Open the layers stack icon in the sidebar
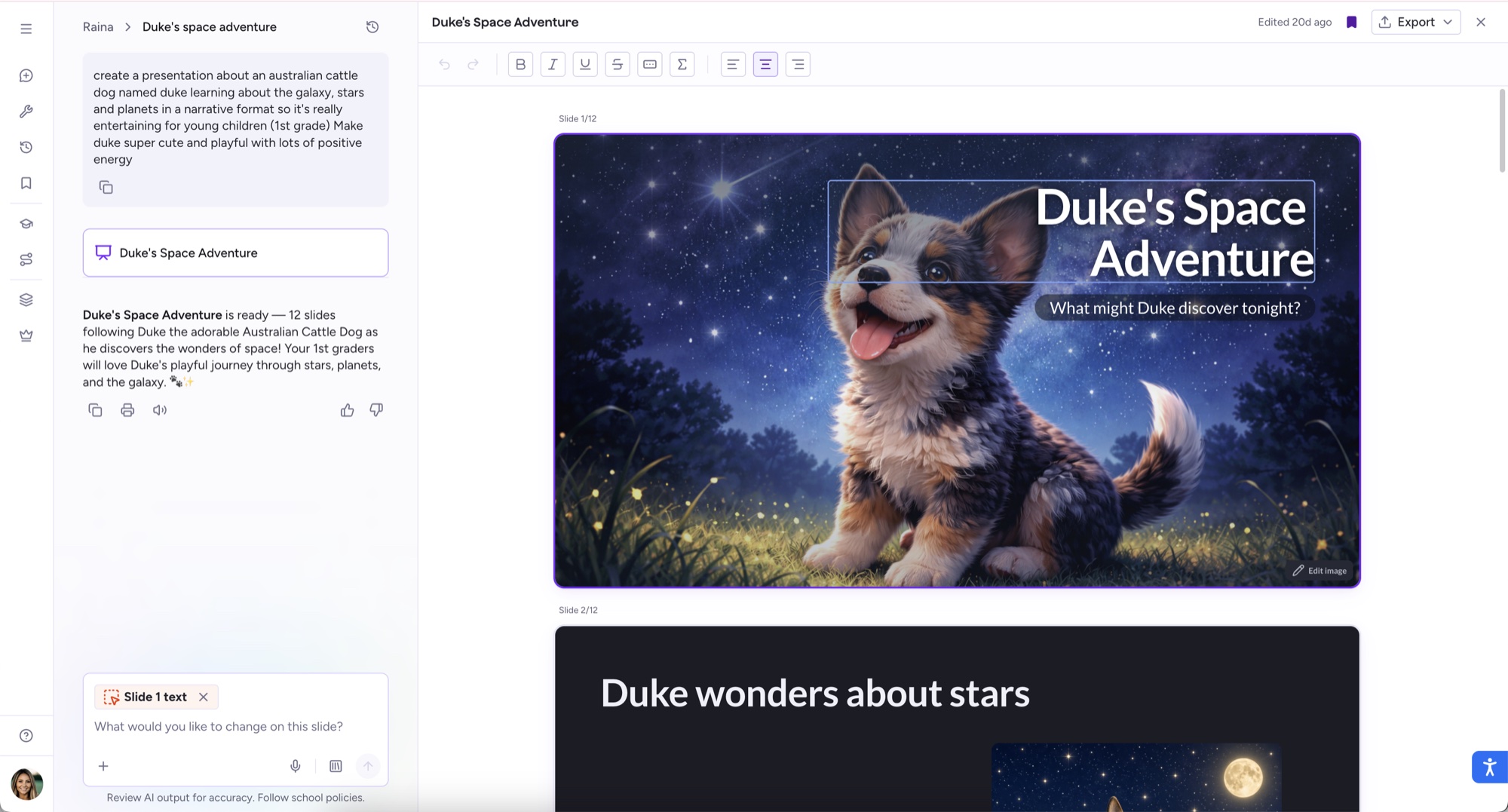 (x=26, y=300)
